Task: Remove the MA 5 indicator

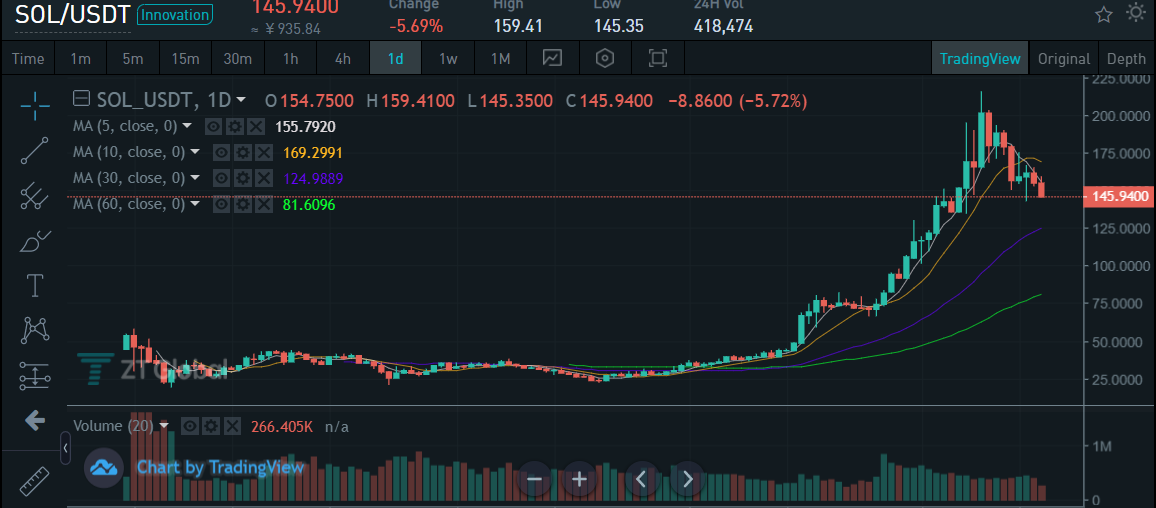Action: 255,127
